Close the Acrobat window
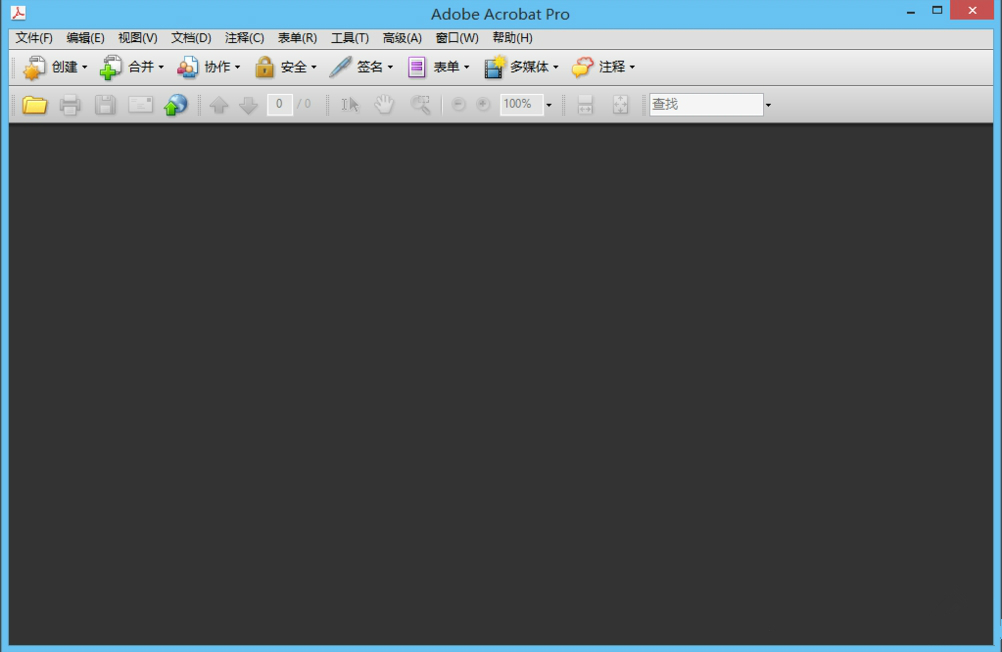1002x652 pixels. click(972, 10)
